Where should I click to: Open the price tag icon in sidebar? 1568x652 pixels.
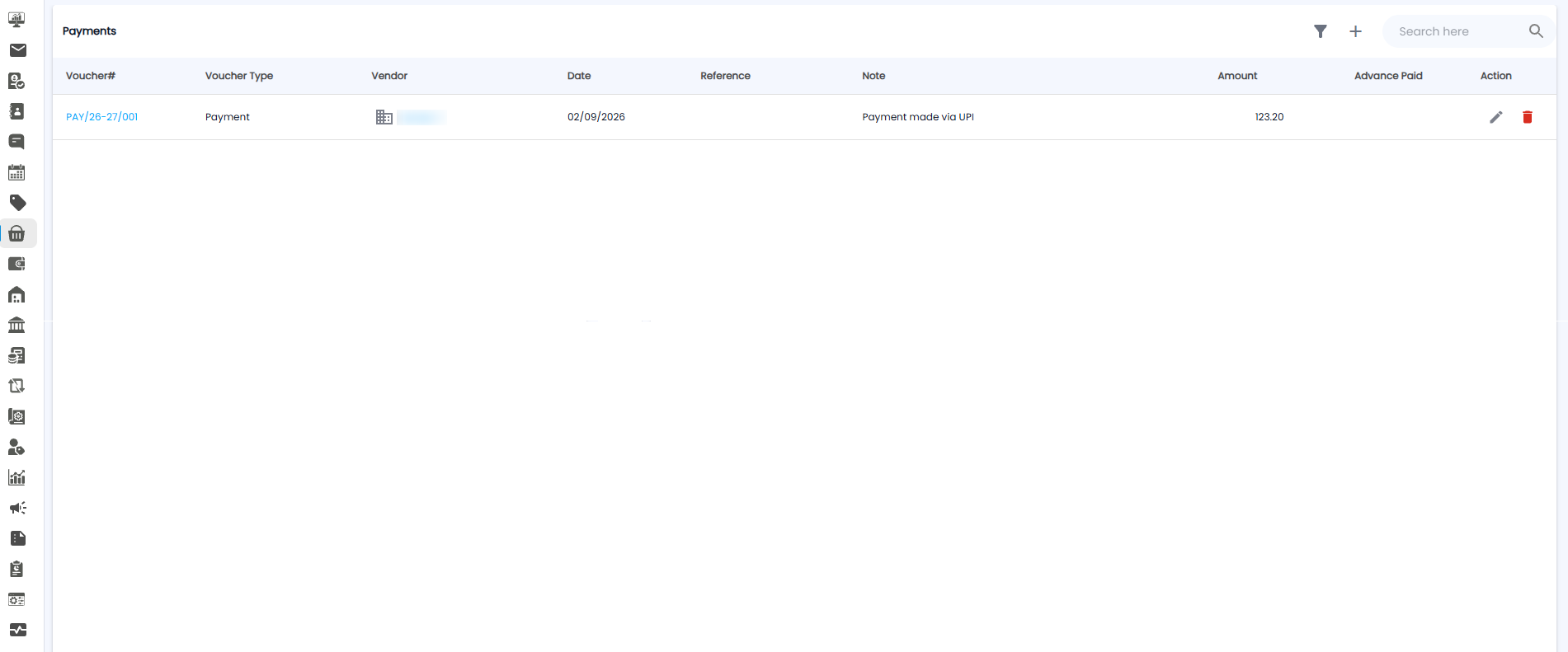point(17,203)
